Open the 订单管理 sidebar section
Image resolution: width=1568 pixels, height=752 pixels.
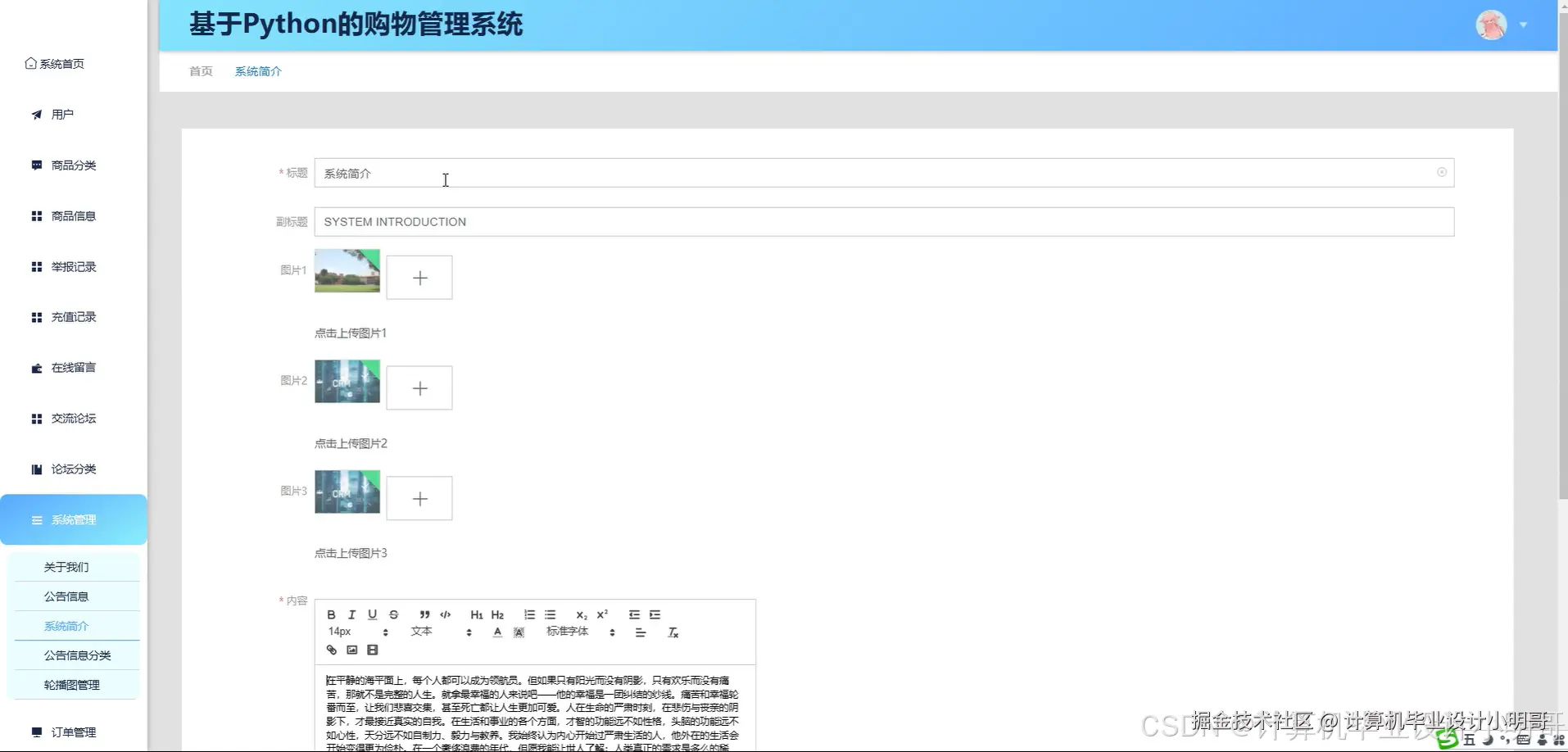(x=70, y=732)
